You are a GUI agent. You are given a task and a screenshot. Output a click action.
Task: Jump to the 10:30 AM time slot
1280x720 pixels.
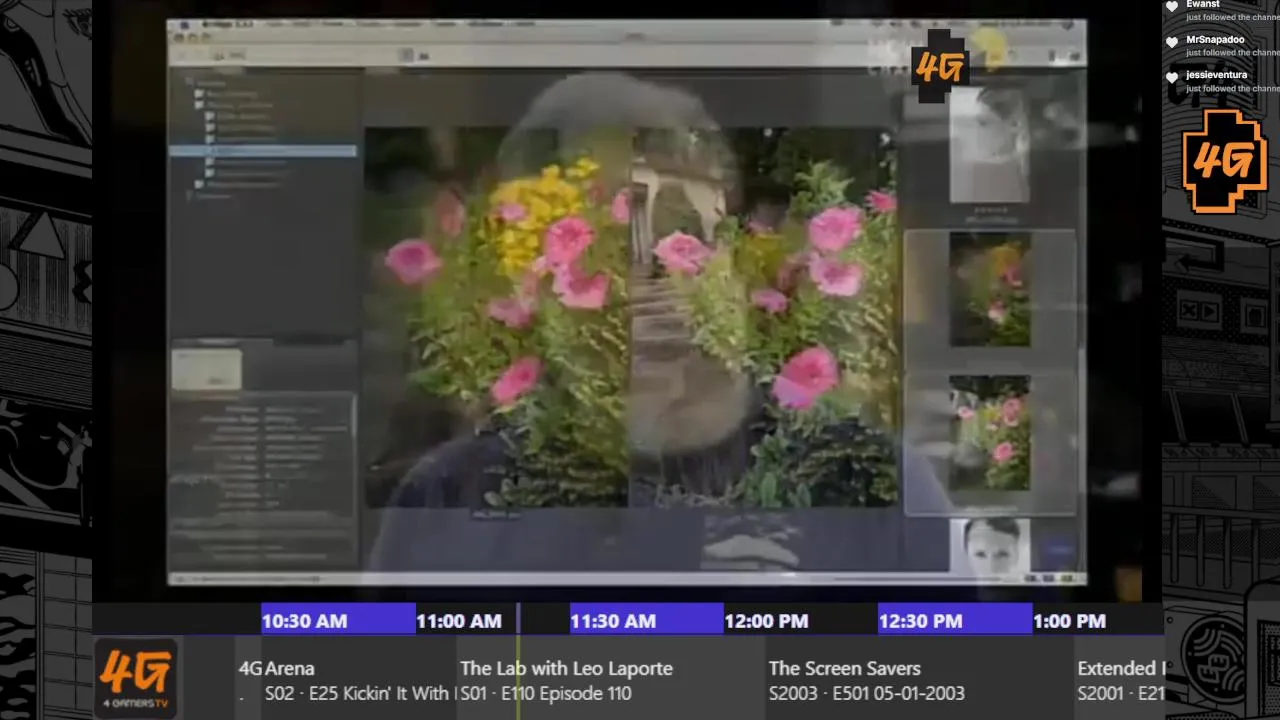point(338,620)
